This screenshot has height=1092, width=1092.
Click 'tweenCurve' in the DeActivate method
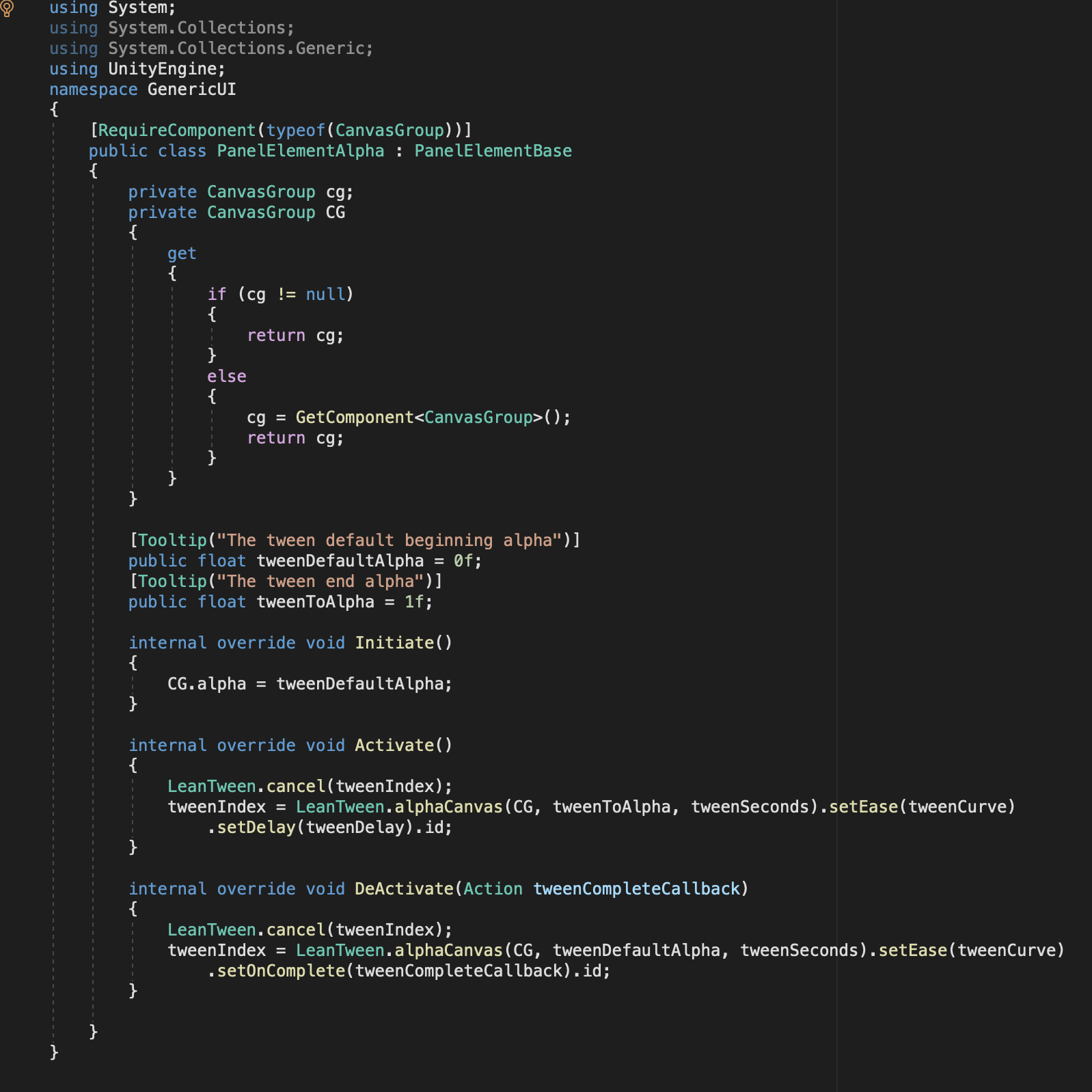[x=1007, y=951]
